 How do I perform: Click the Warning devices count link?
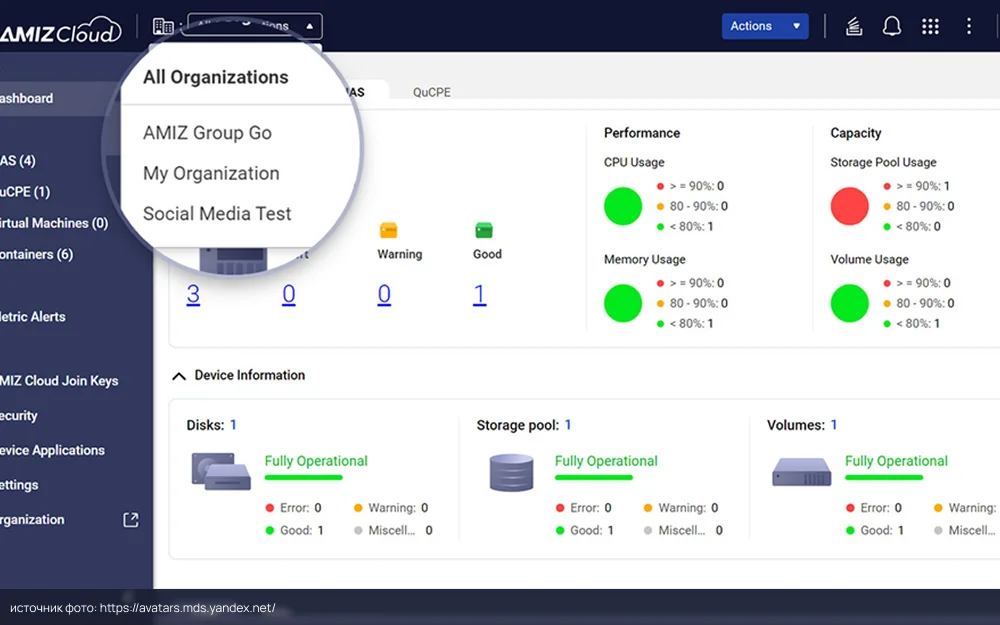[x=384, y=294]
